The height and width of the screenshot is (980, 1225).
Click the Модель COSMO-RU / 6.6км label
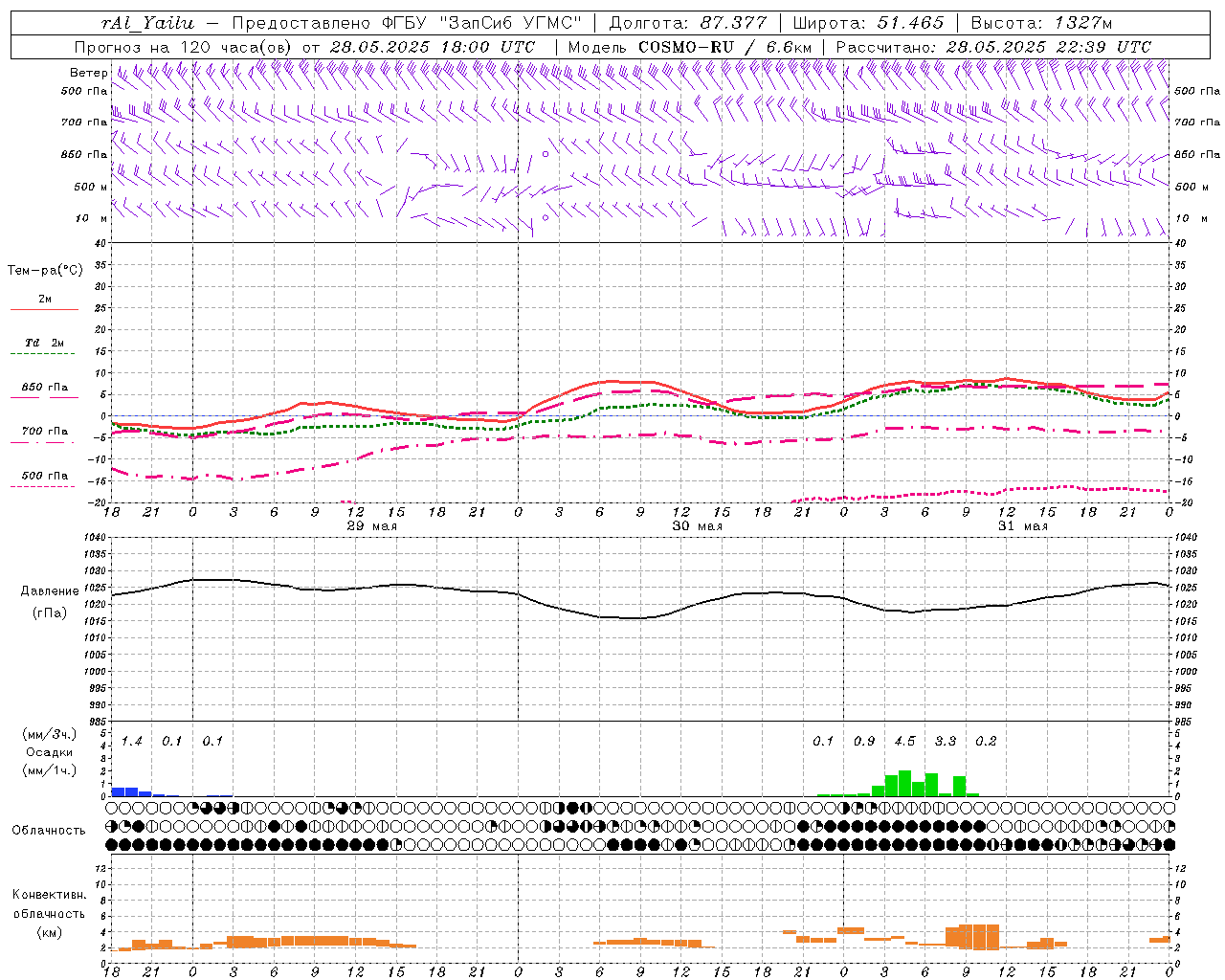point(691,47)
